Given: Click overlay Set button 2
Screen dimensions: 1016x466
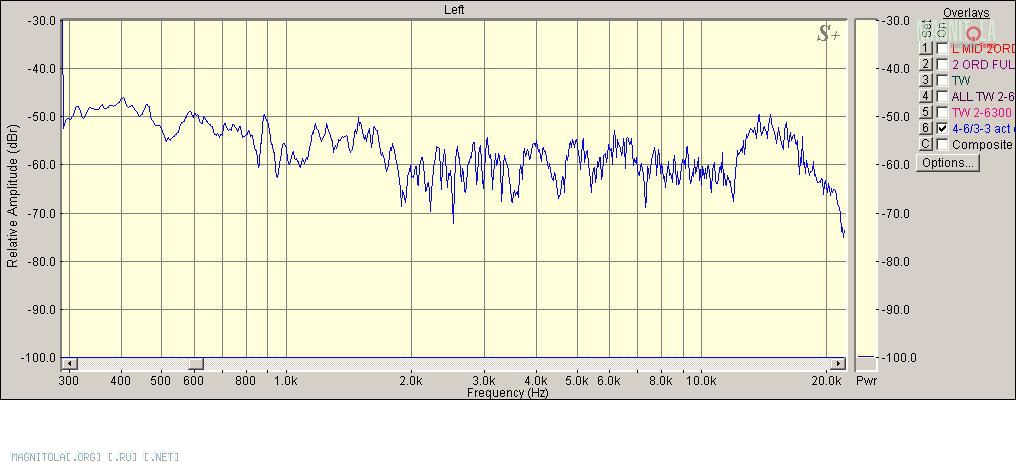Looking at the screenshot, I should [926, 64].
